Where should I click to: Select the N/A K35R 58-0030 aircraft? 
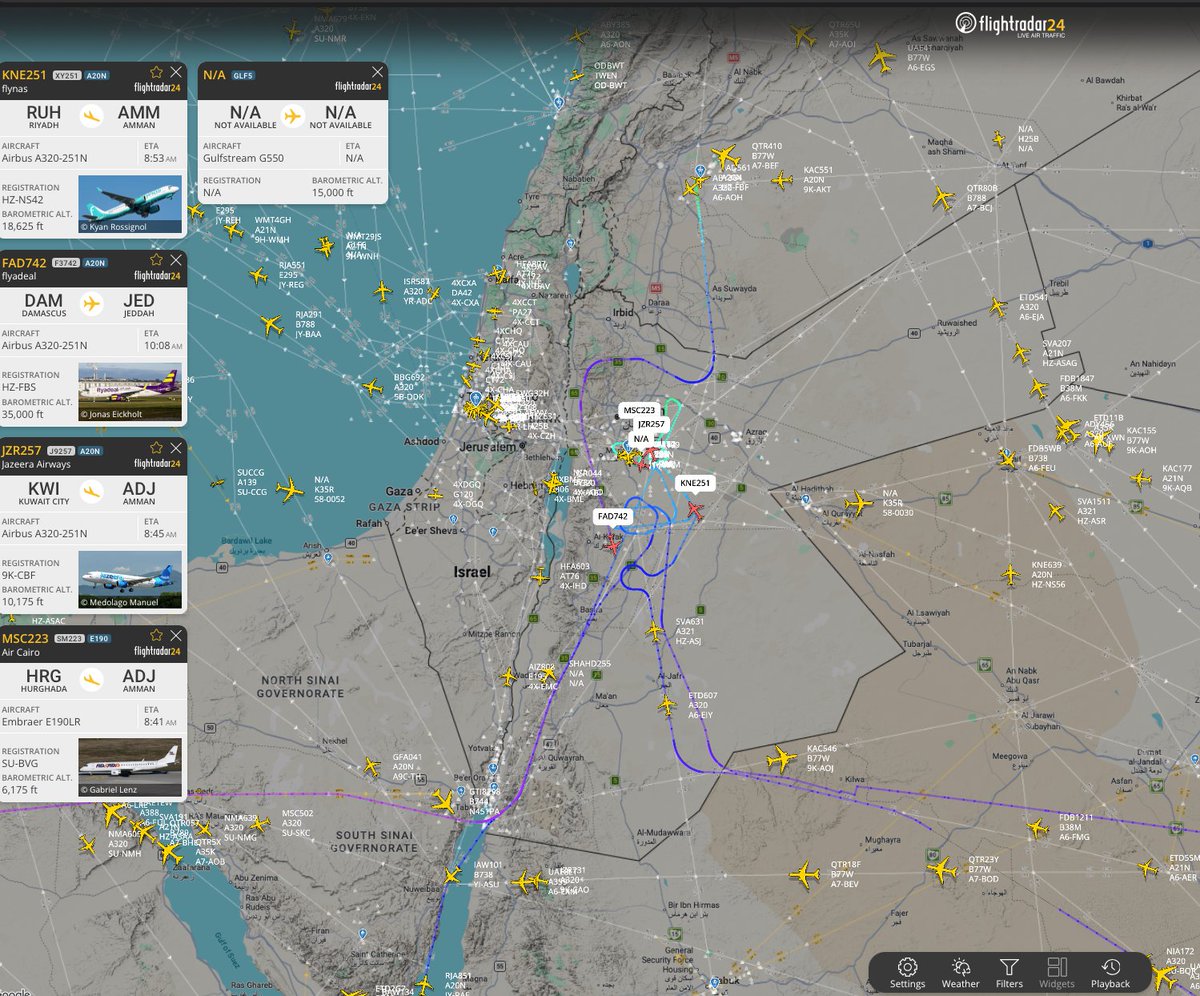pyautogui.click(x=858, y=503)
